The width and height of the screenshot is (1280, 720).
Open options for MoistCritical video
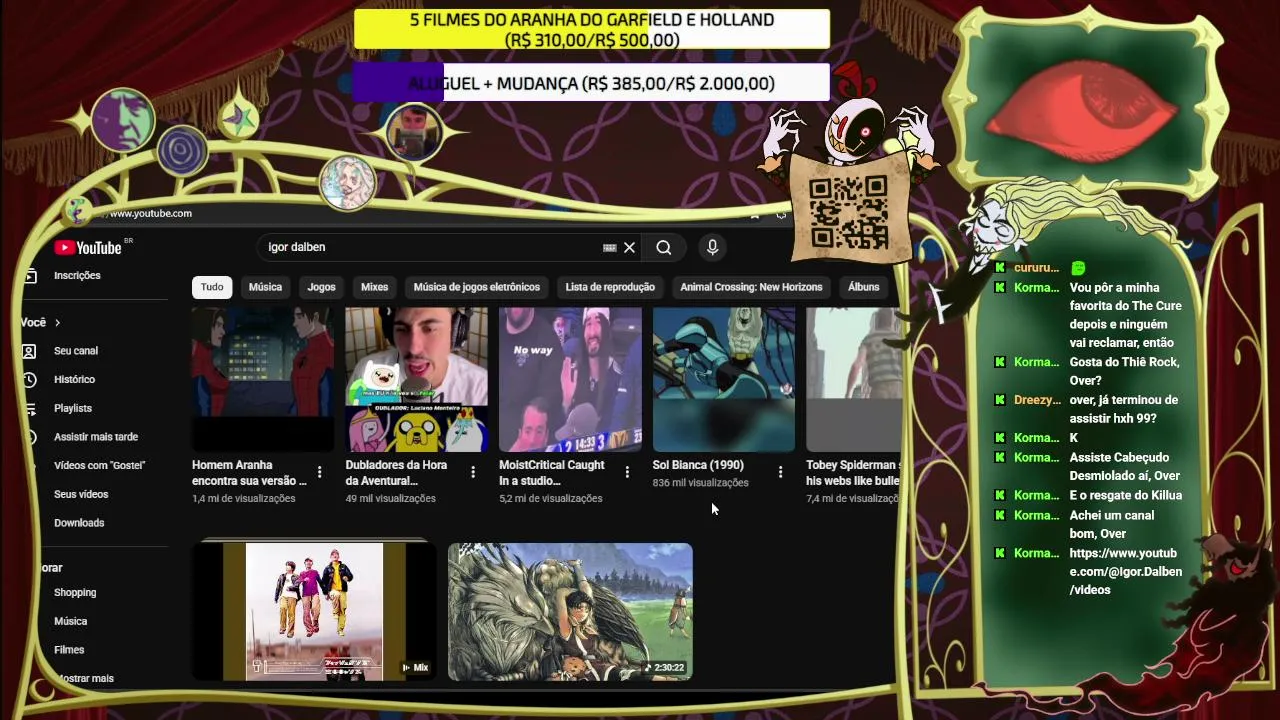627,472
